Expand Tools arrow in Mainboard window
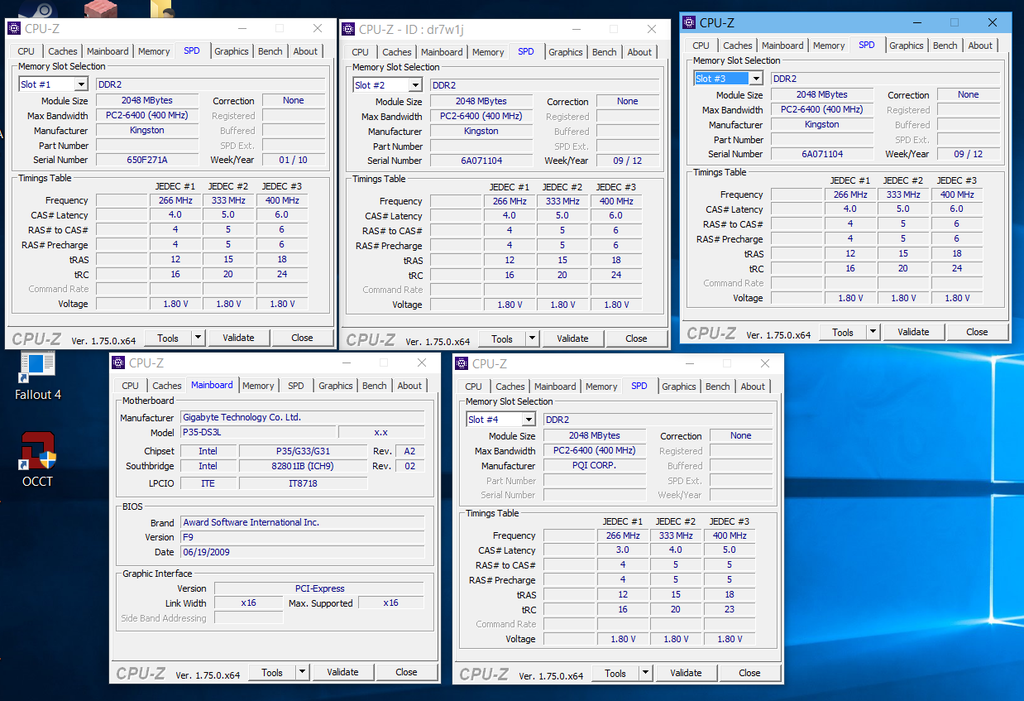Screen dimensions: 1024x701 302,672
